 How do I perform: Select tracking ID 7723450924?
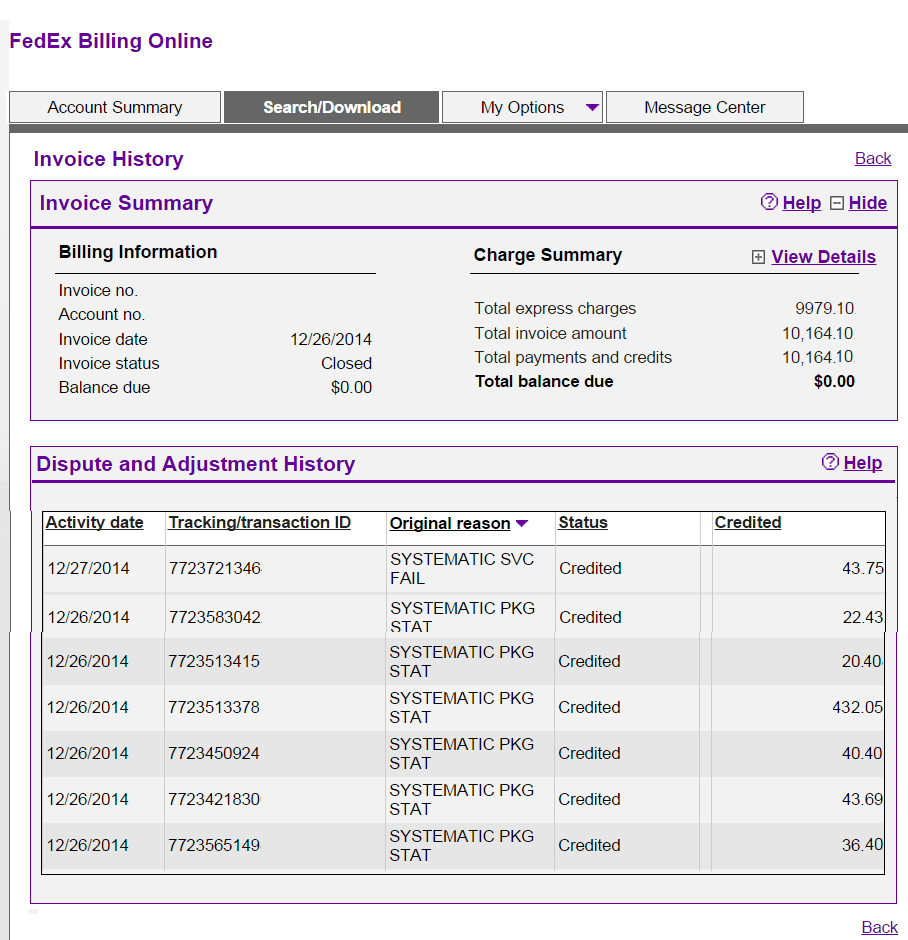[214, 753]
